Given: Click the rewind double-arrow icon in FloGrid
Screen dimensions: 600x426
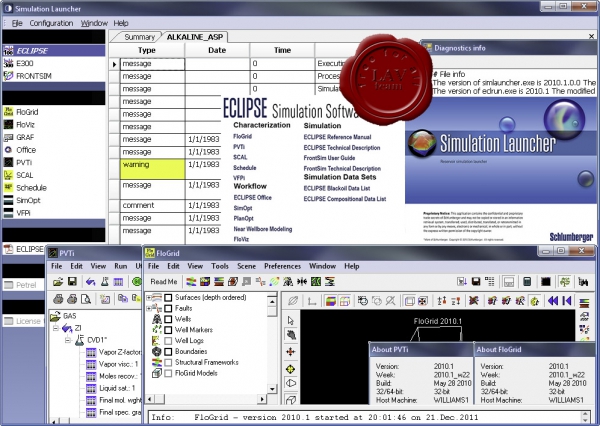Looking at the screenshot, I should [553, 301].
